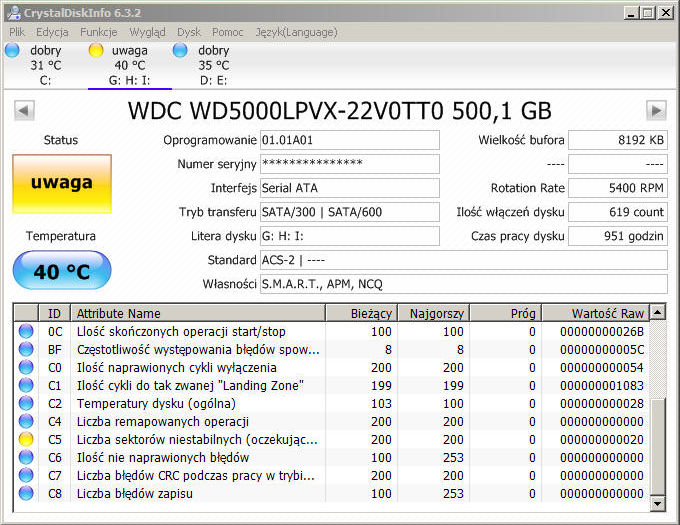The height and width of the screenshot is (525, 680).
Task: Click the Litera dysku field G: H: I:
Action: coord(350,236)
